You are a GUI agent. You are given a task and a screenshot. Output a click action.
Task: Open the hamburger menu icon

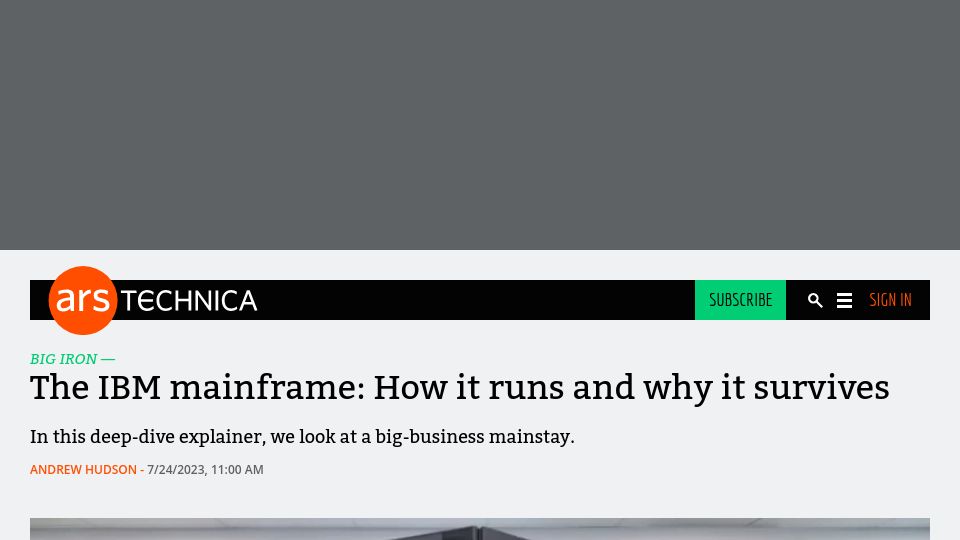[x=844, y=301]
